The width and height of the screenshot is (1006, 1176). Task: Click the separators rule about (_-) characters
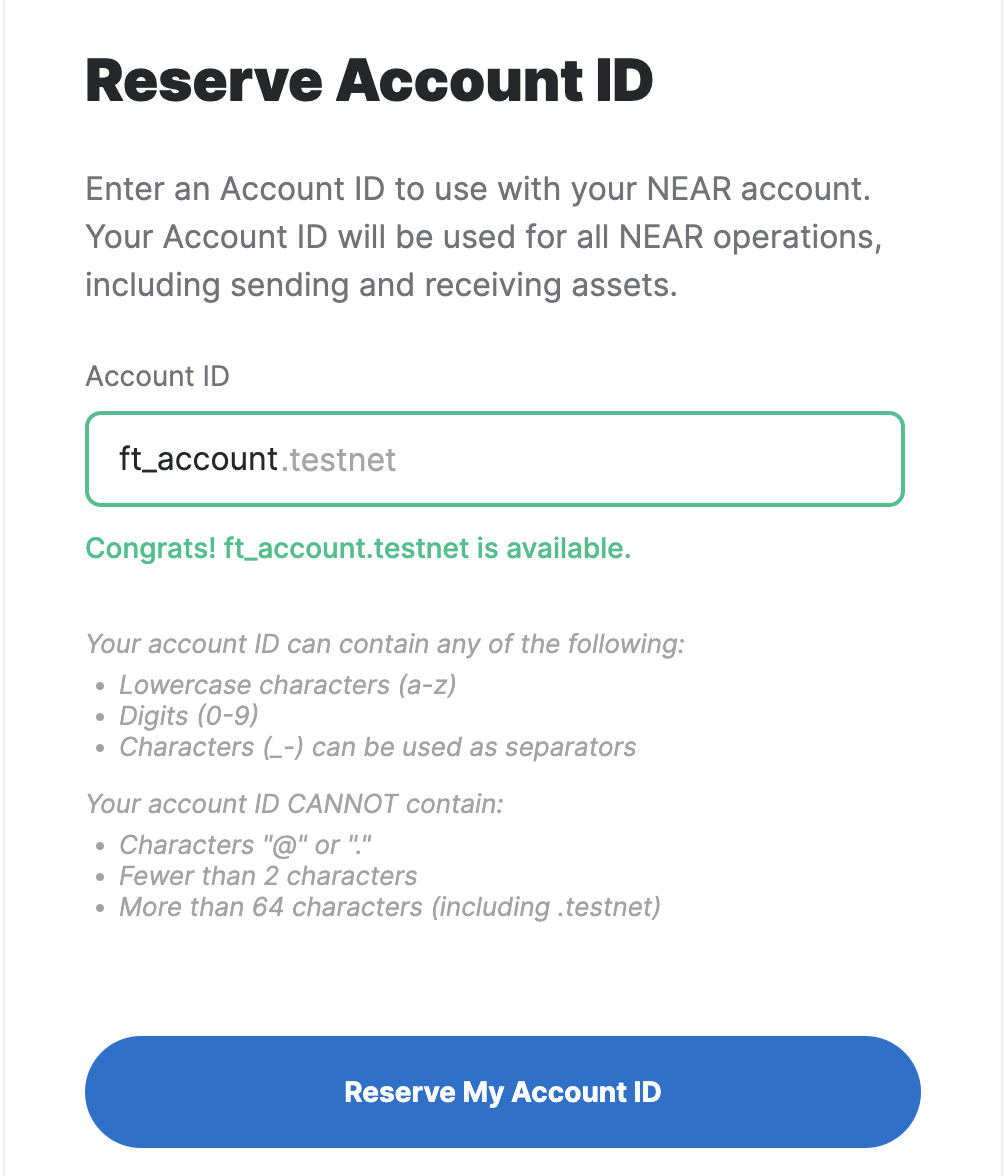[377, 747]
